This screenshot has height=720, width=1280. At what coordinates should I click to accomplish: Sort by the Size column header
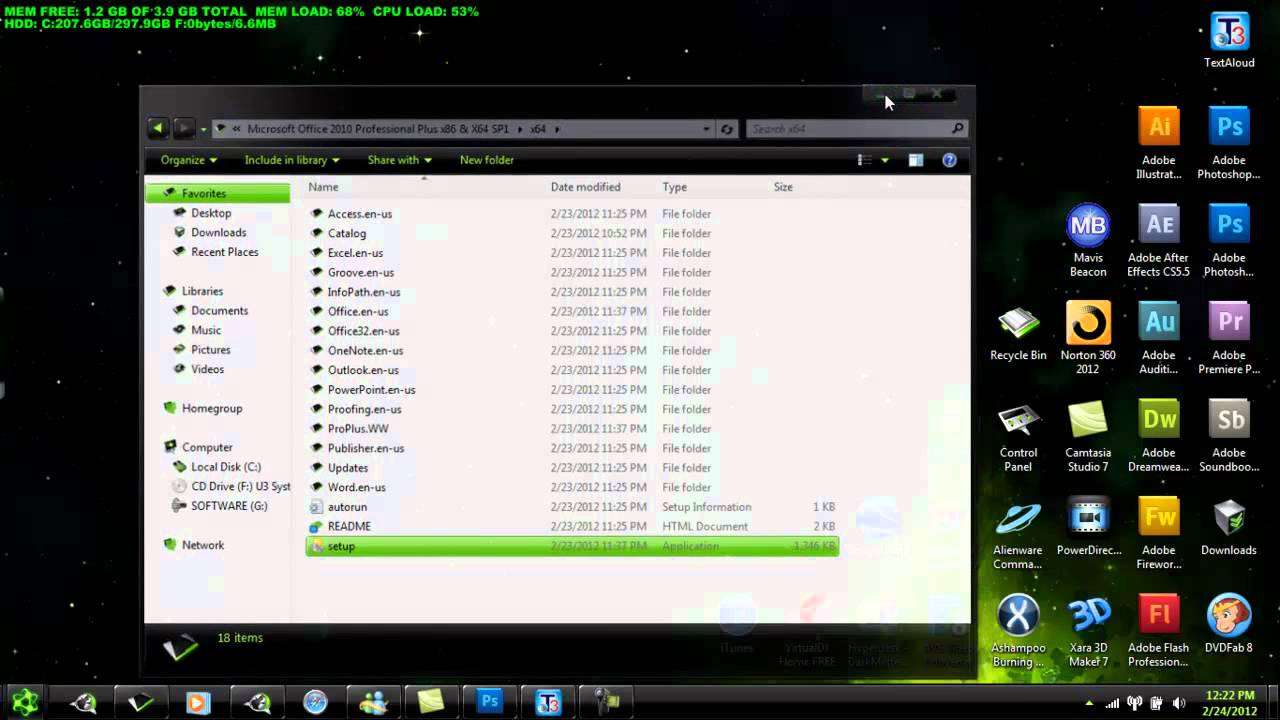click(783, 187)
